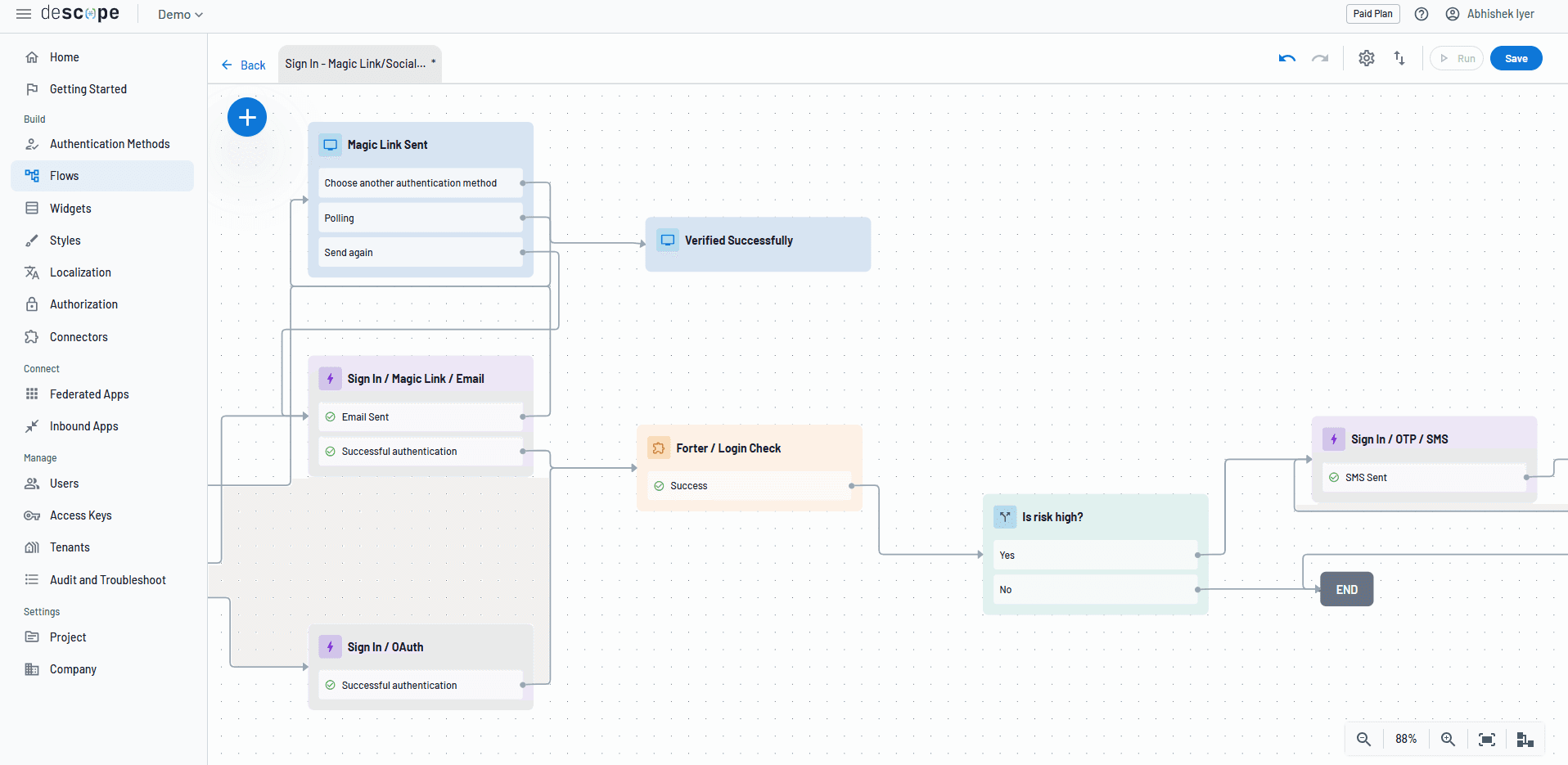Select the Is risk high? condition node
This screenshot has height=765, width=1568.
click(x=1052, y=517)
